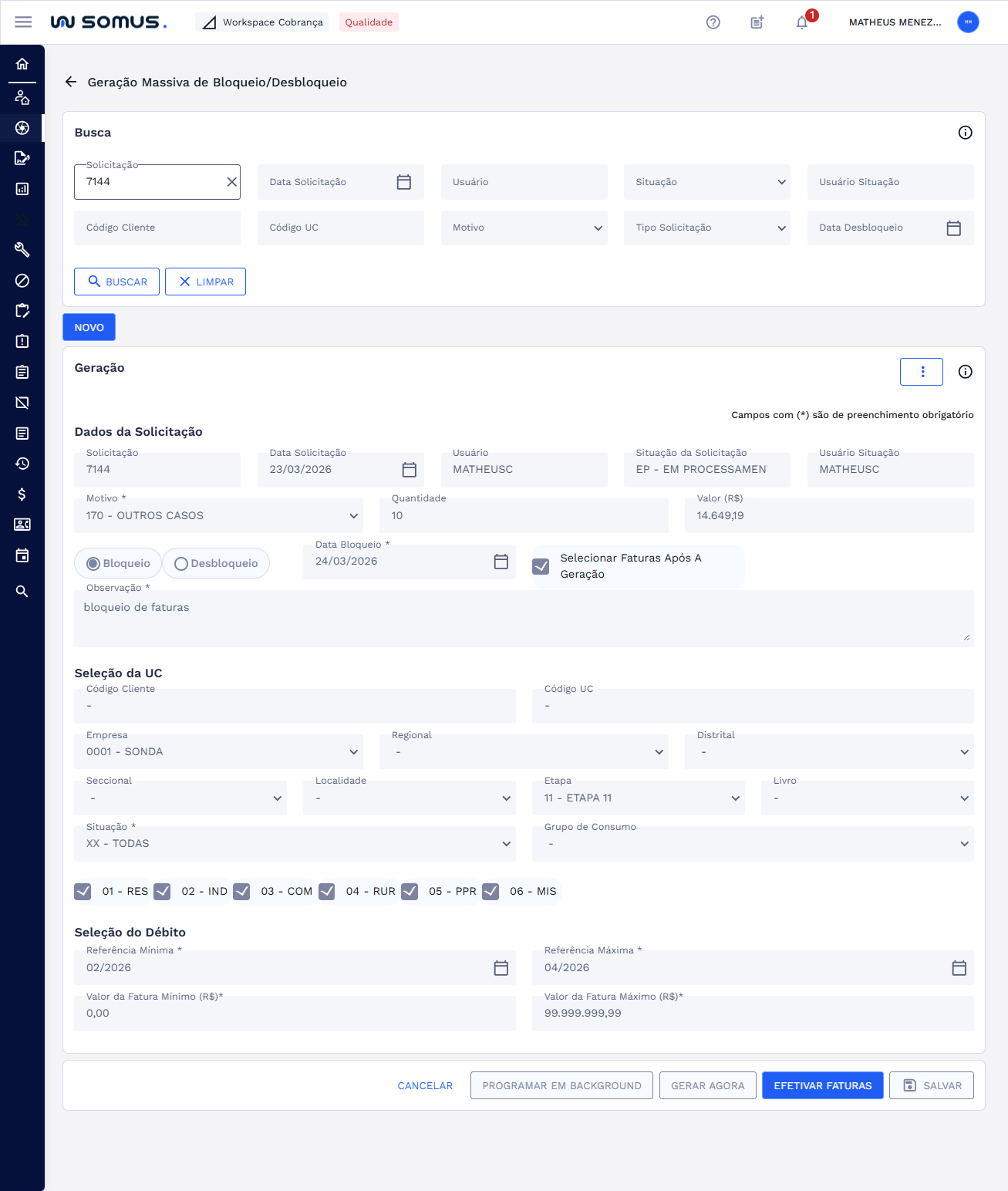Uncheck Selecionar Faturas Após A Geração

click(541, 566)
